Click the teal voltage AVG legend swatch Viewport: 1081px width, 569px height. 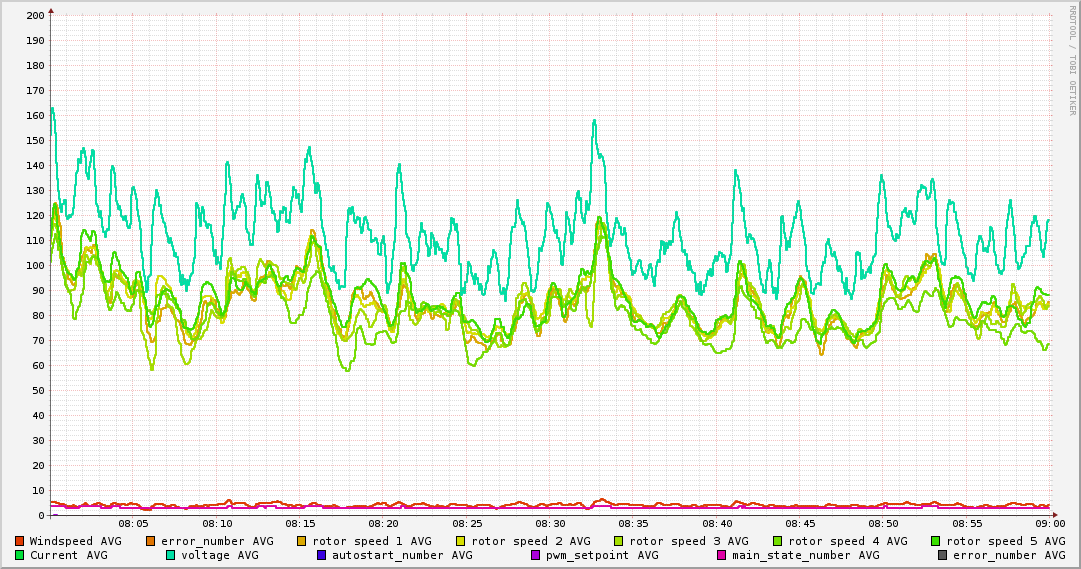tap(170, 555)
